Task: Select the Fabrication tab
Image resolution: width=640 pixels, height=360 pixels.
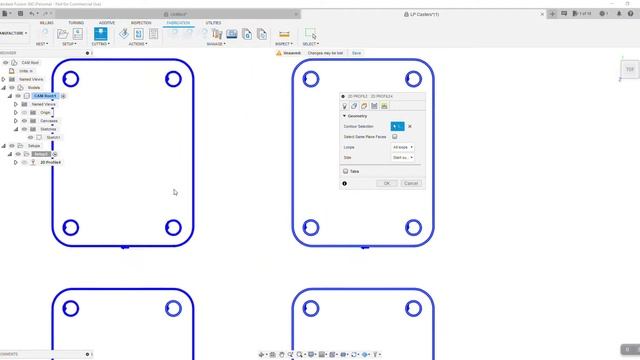Action: [x=178, y=23]
